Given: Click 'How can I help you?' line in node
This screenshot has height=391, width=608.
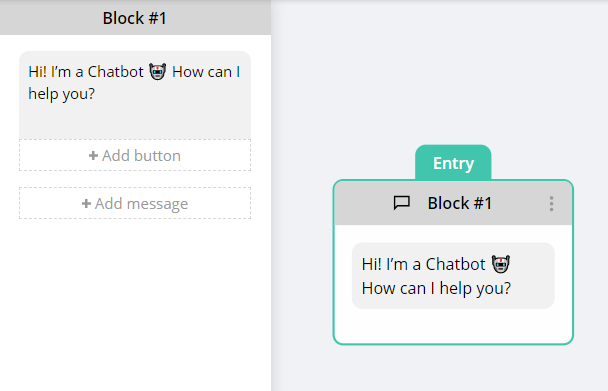Looking at the screenshot, I should pos(436,288).
